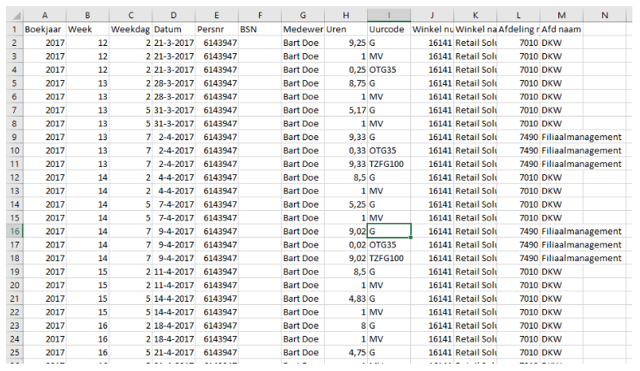The image size is (640, 371).
Task: Click the Weekdag header cell
Action: coord(131,29)
